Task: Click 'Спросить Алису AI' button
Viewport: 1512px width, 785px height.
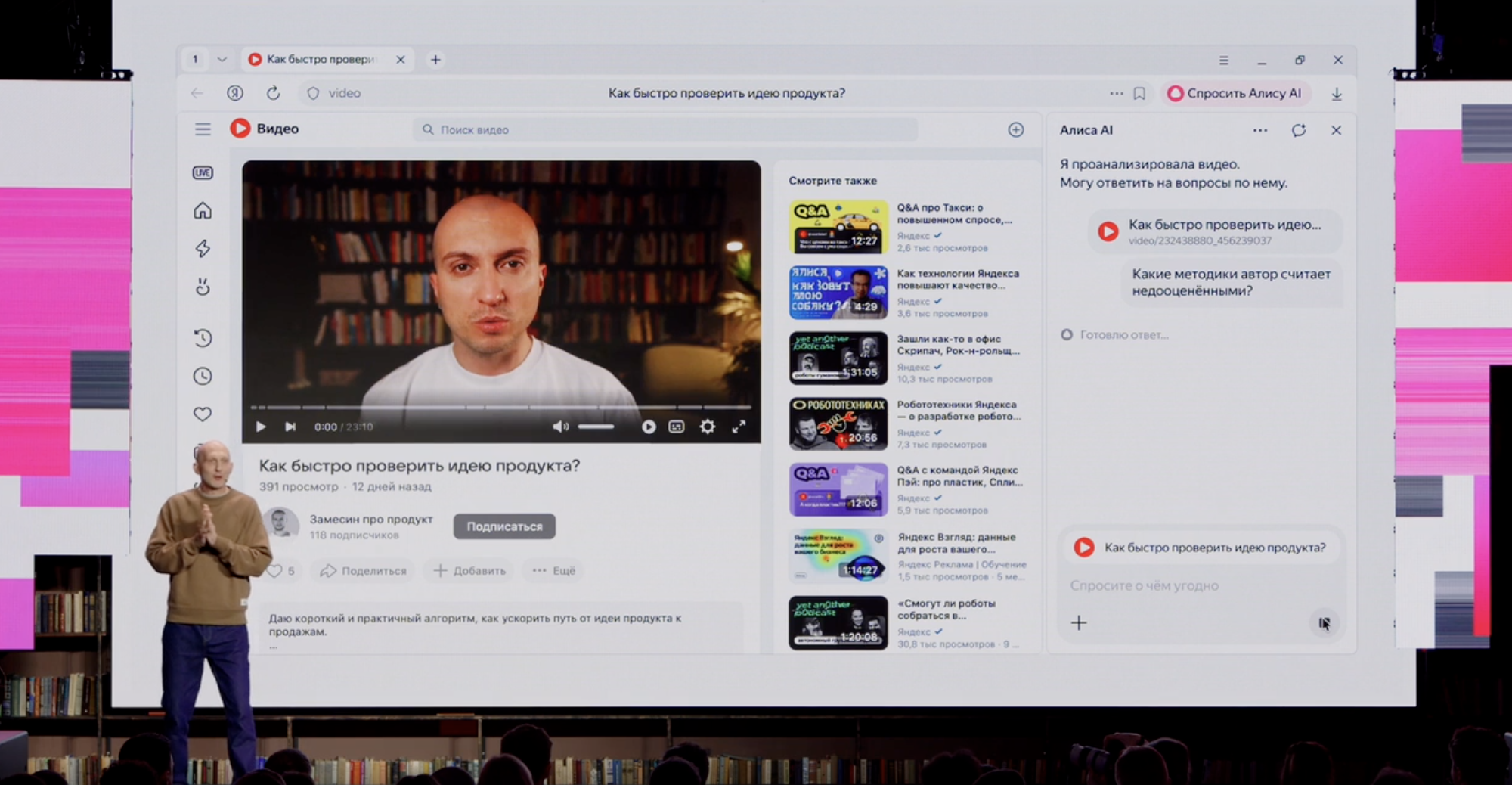Action: [x=1235, y=94]
